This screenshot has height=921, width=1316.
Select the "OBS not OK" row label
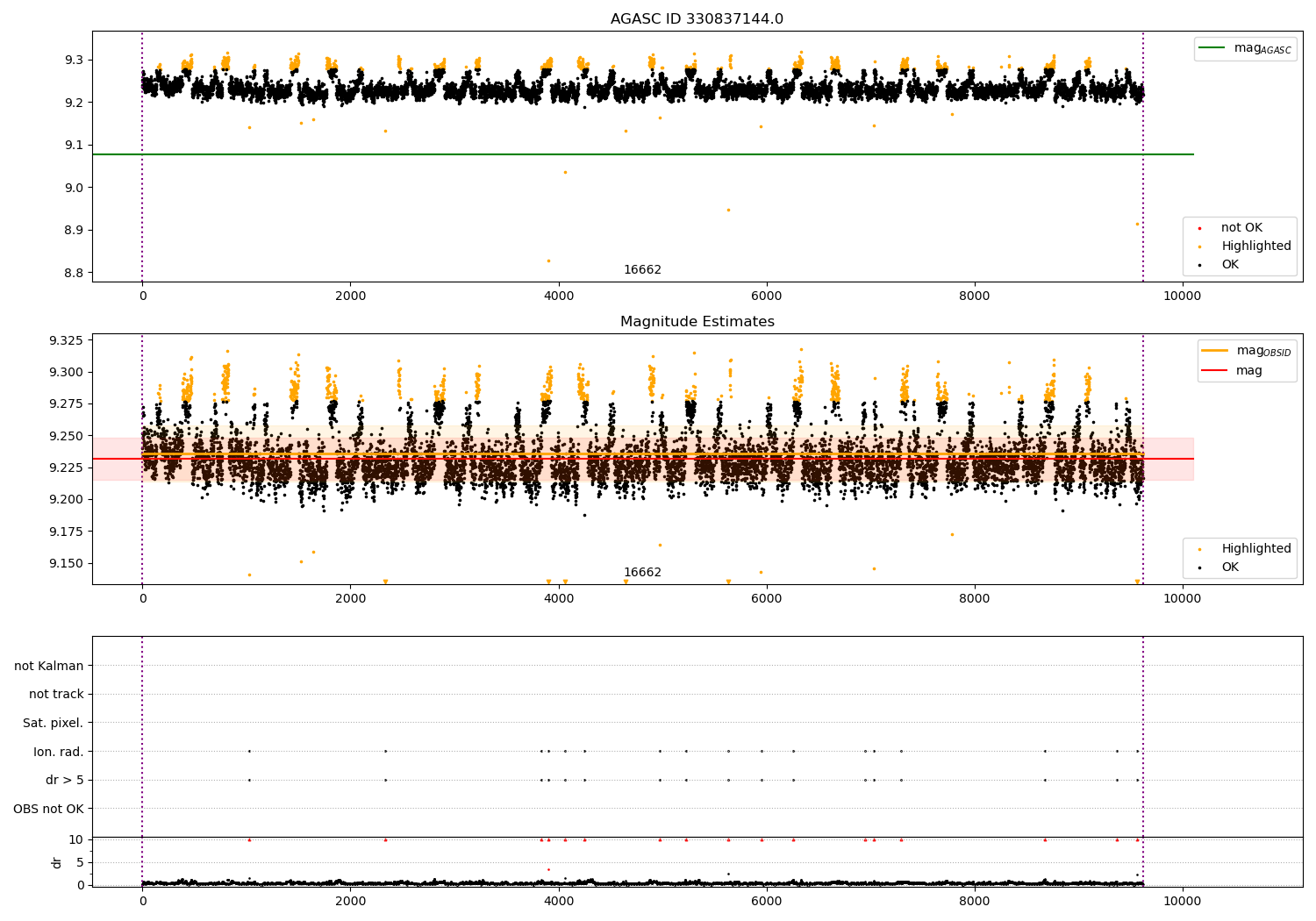pos(48,809)
